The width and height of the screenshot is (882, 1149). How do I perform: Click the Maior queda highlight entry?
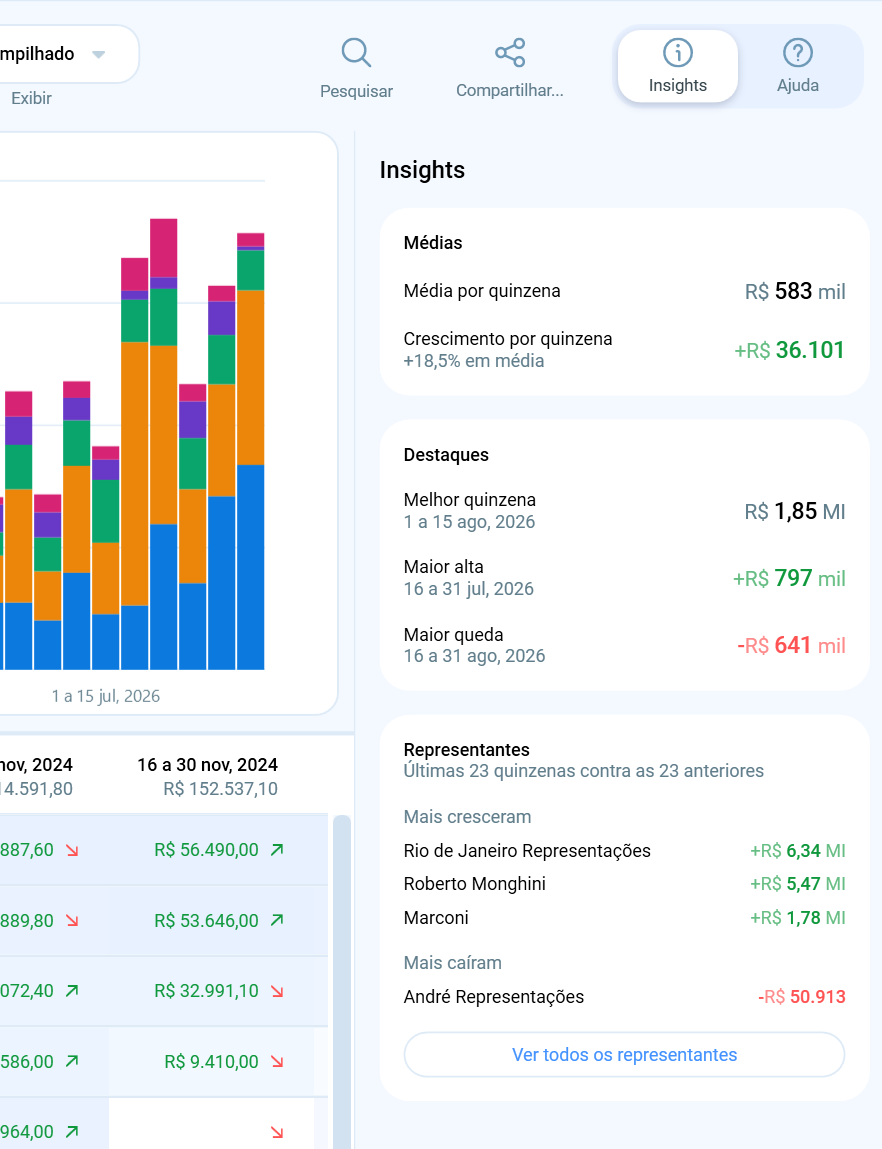click(624, 645)
